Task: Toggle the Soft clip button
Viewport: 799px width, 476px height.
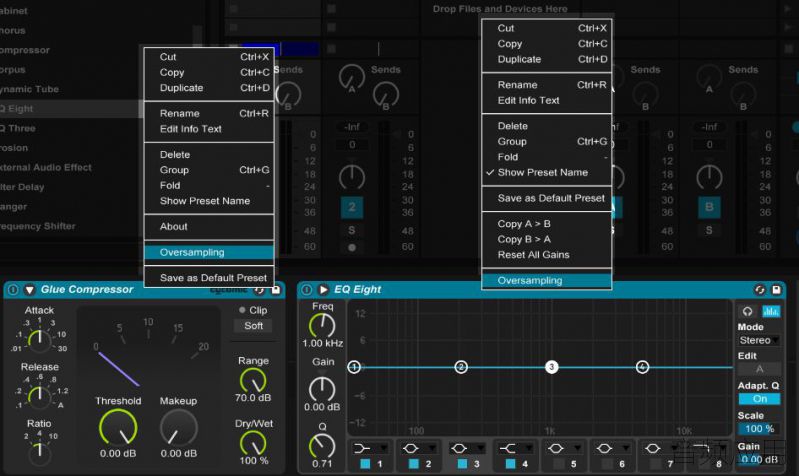Action: tap(253, 326)
